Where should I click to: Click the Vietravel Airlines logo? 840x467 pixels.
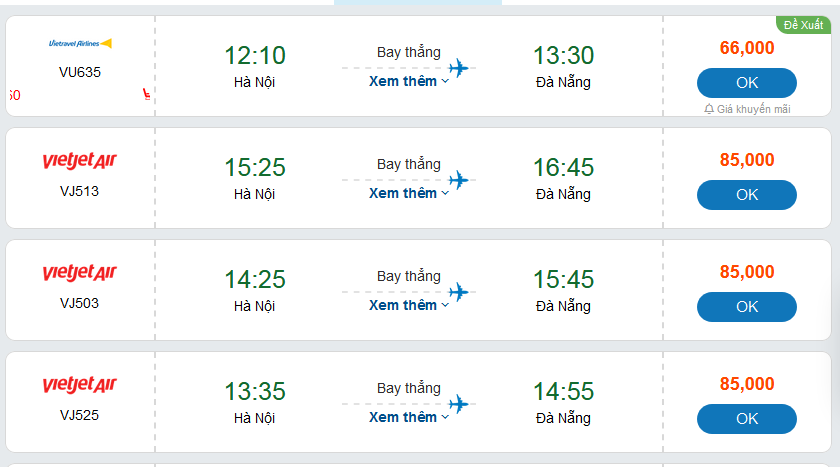(80, 43)
